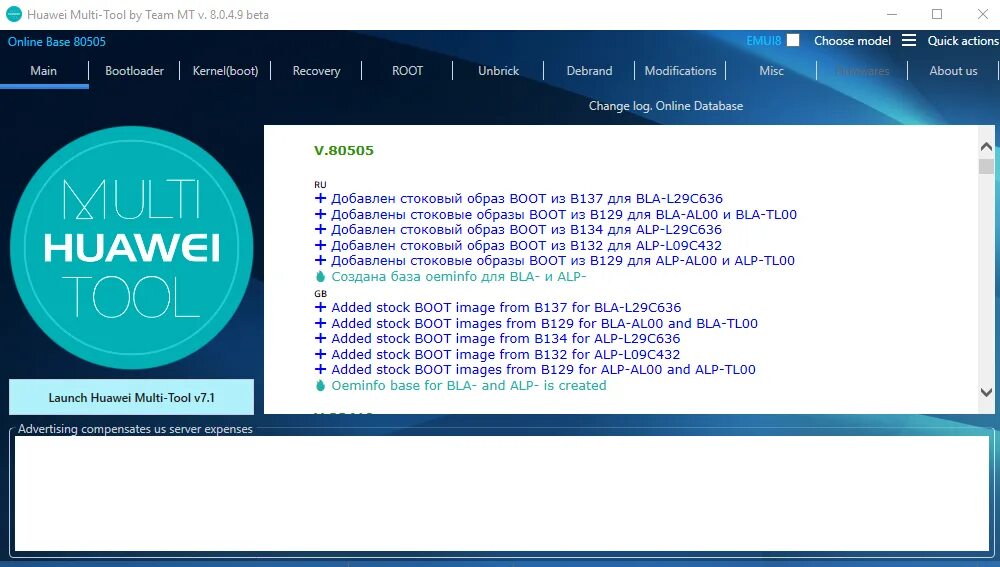This screenshot has width=1000, height=567.
Task: Click the empty advertising panel area
Action: coord(502,493)
